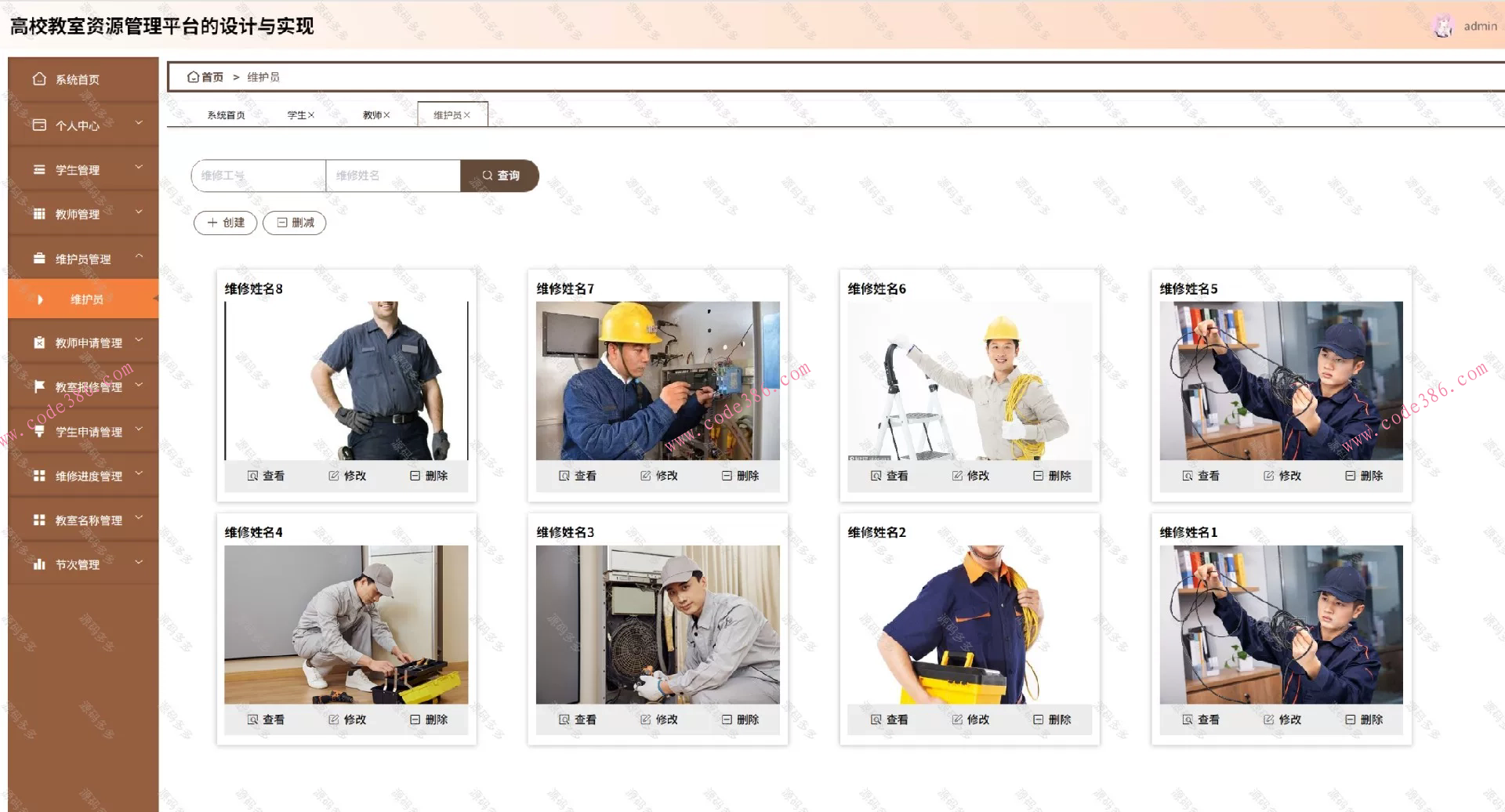The width and height of the screenshot is (1505, 812).
Task: Switch to the 教师 tab
Action: tap(372, 115)
